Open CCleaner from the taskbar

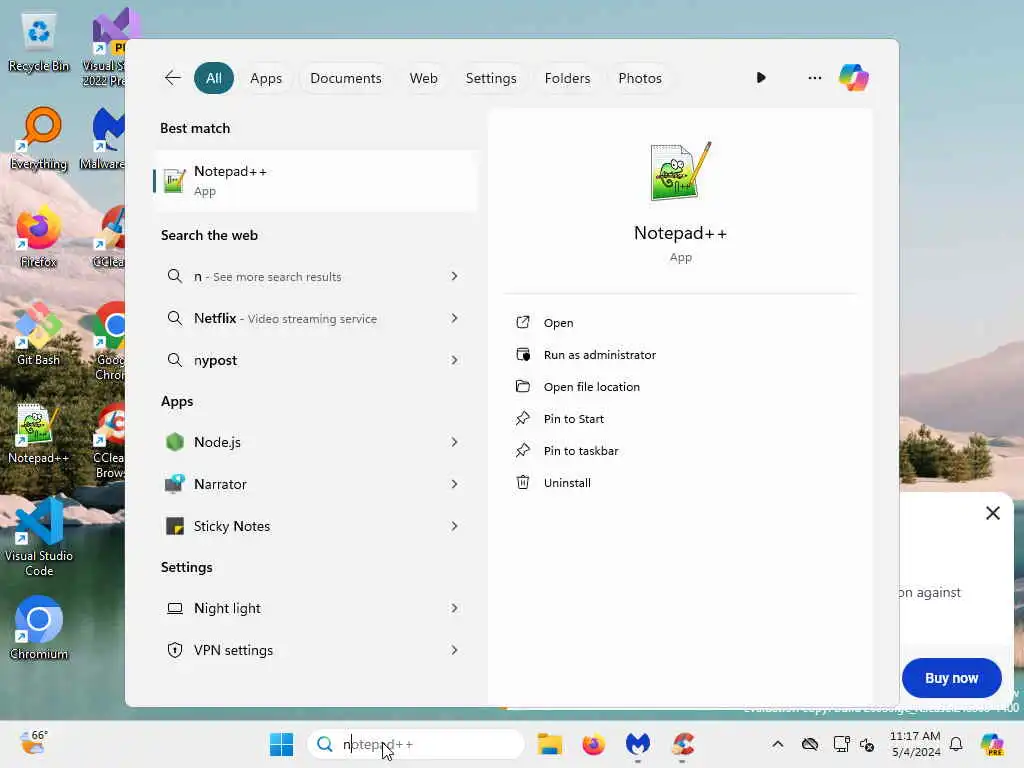682,744
